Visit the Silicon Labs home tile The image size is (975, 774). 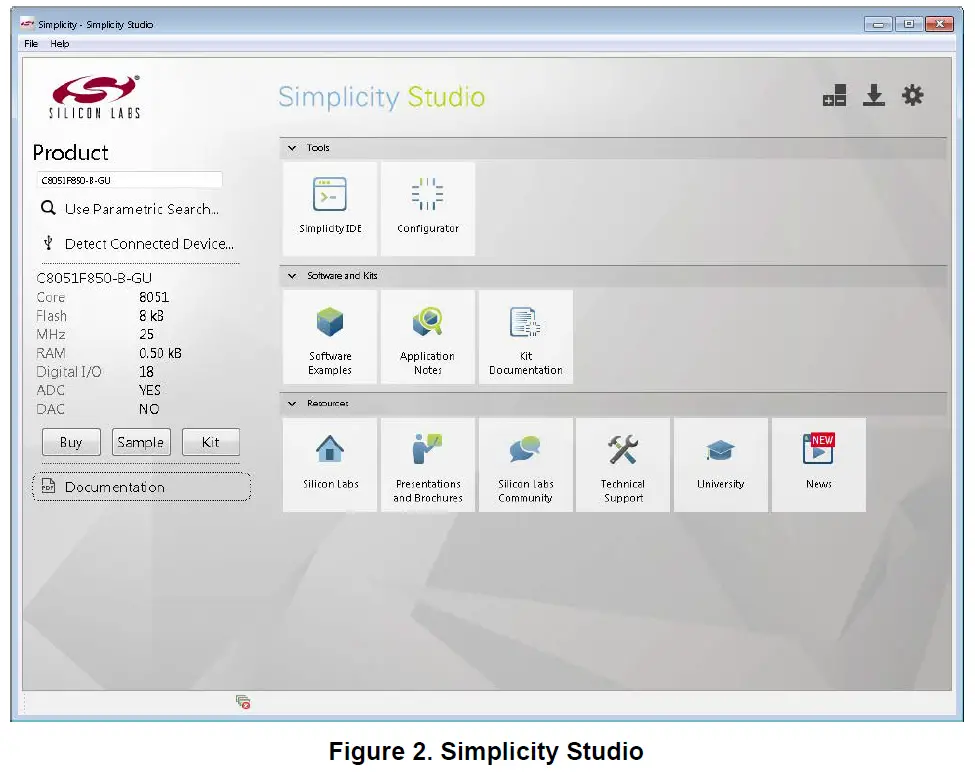coord(330,464)
